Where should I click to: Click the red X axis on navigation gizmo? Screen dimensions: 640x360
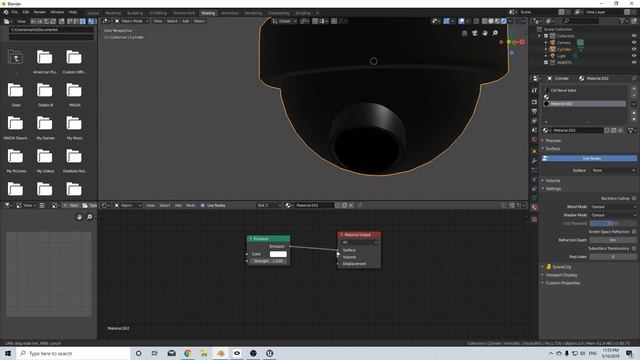(522, 42)
